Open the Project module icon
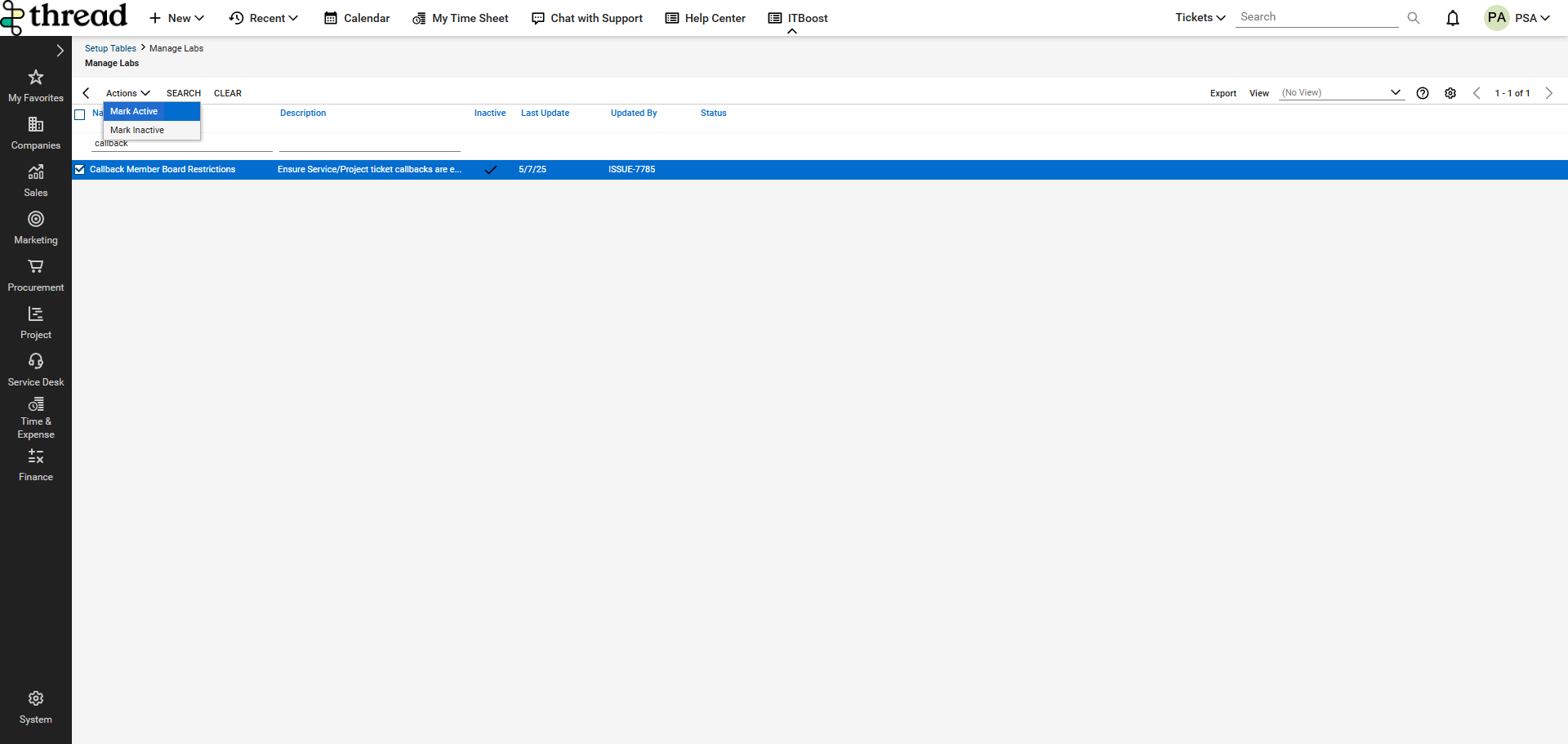Image resolution: width=1568 pixels, height=744 pixels. coord(36,314)
